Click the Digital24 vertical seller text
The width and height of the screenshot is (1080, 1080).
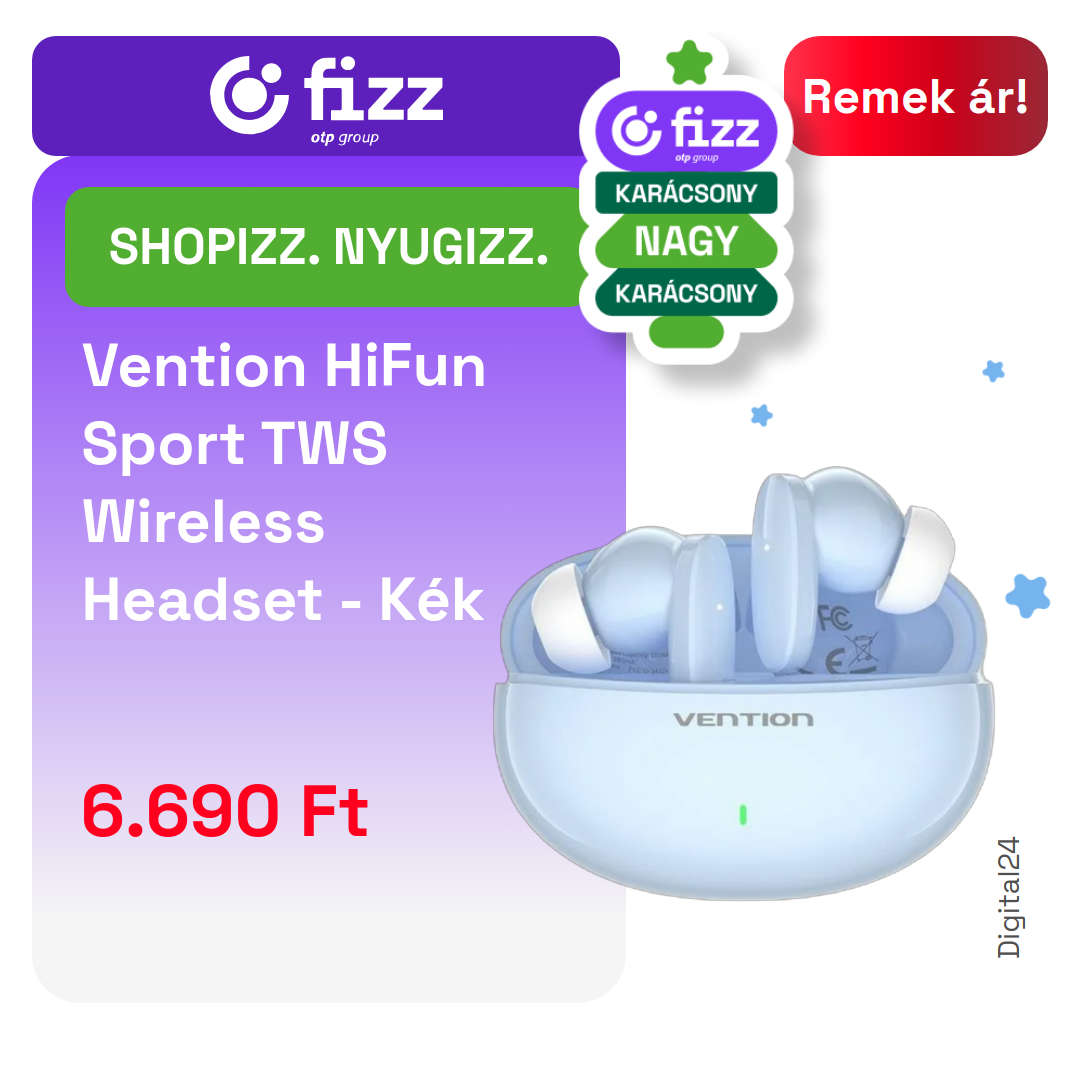pyautogui.click(x=1009, y=897)
